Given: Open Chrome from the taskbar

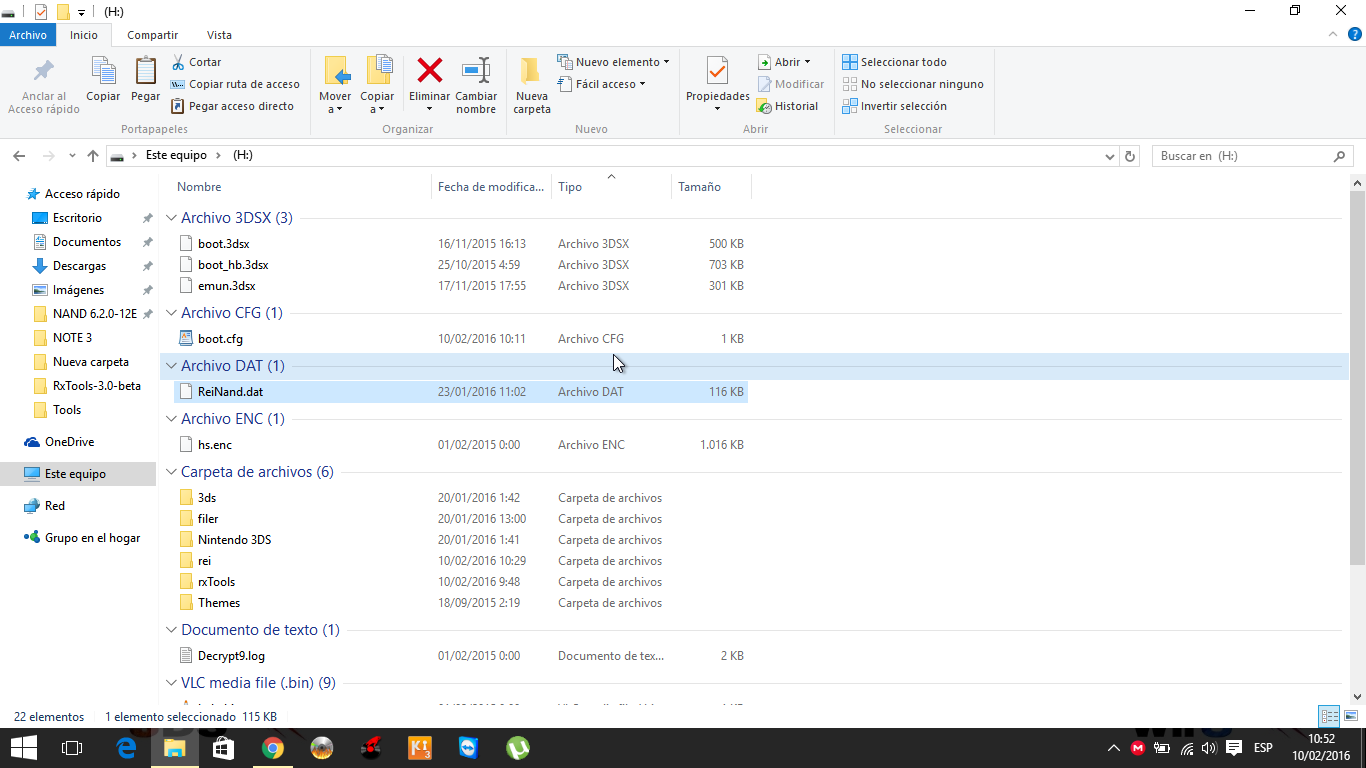Looking at the screenshot, I should [x=272, y=748].
